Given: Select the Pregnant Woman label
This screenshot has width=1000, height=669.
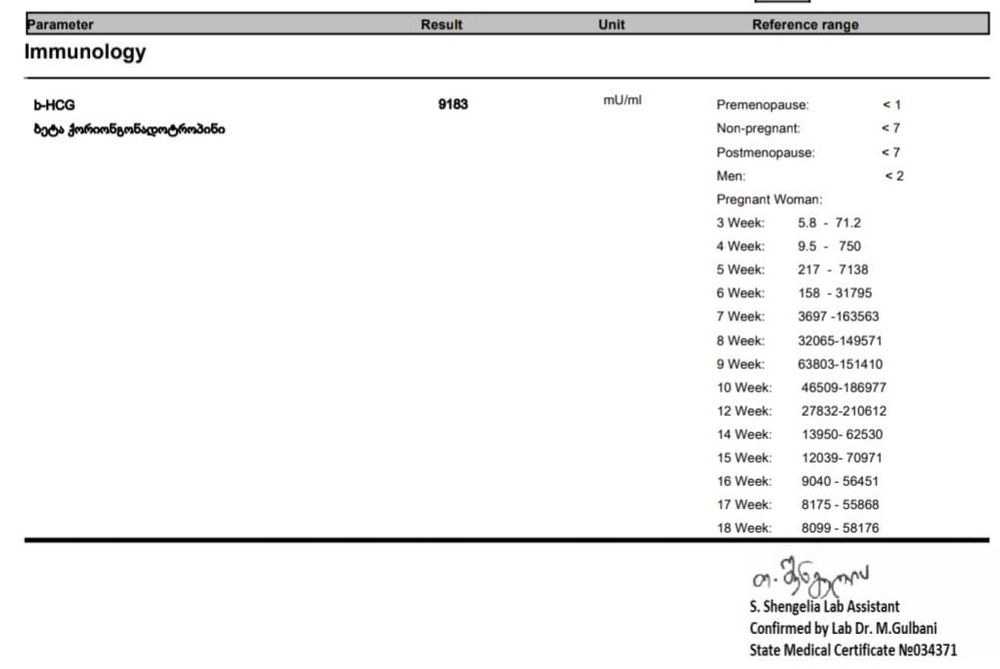Looking at the screenshot, I should [769, 200].
